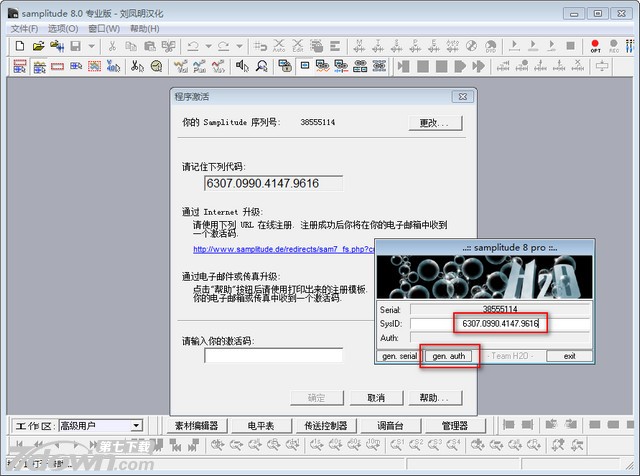Click the Crossfade Edit icon
The image size is (640, 476).
click(298, 46)
